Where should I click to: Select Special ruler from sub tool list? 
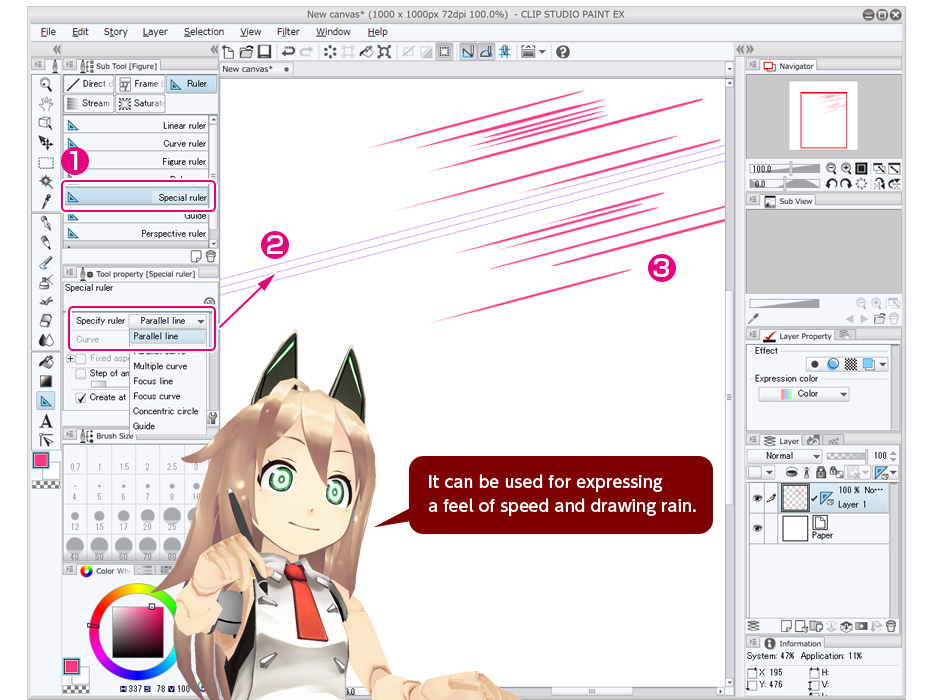139,197
